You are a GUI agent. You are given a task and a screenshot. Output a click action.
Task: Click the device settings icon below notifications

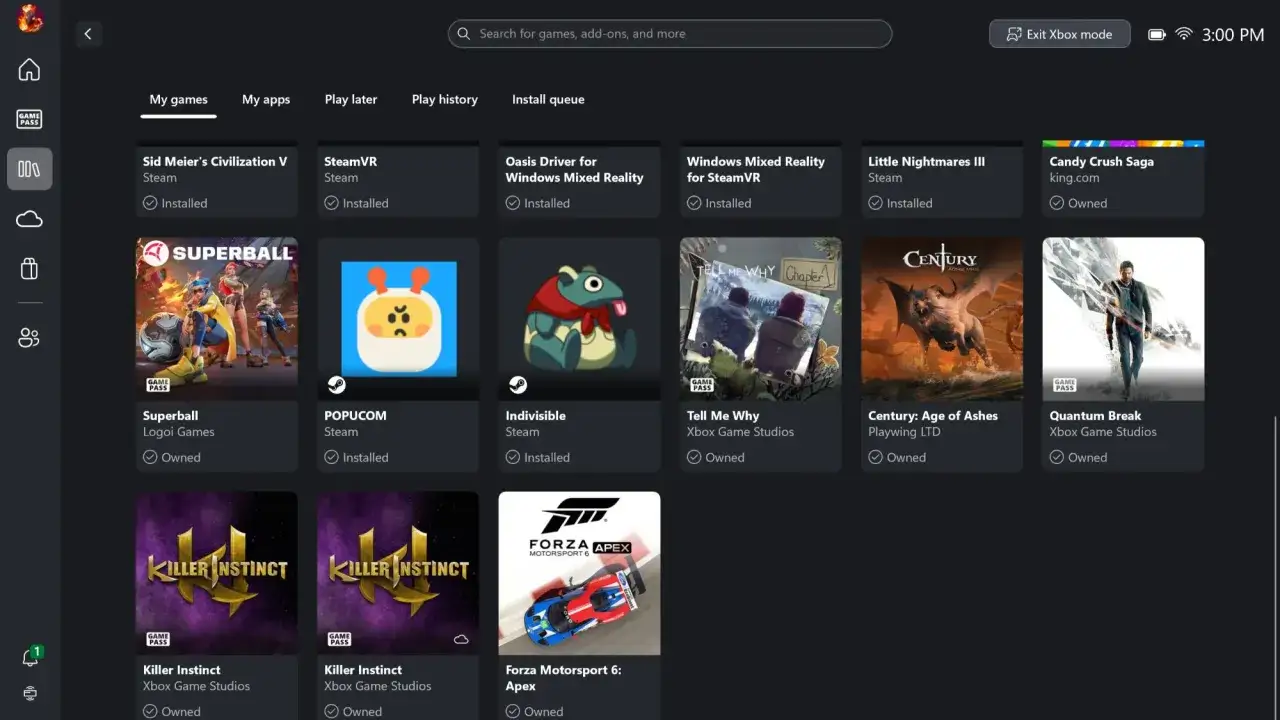pos(30,693)
